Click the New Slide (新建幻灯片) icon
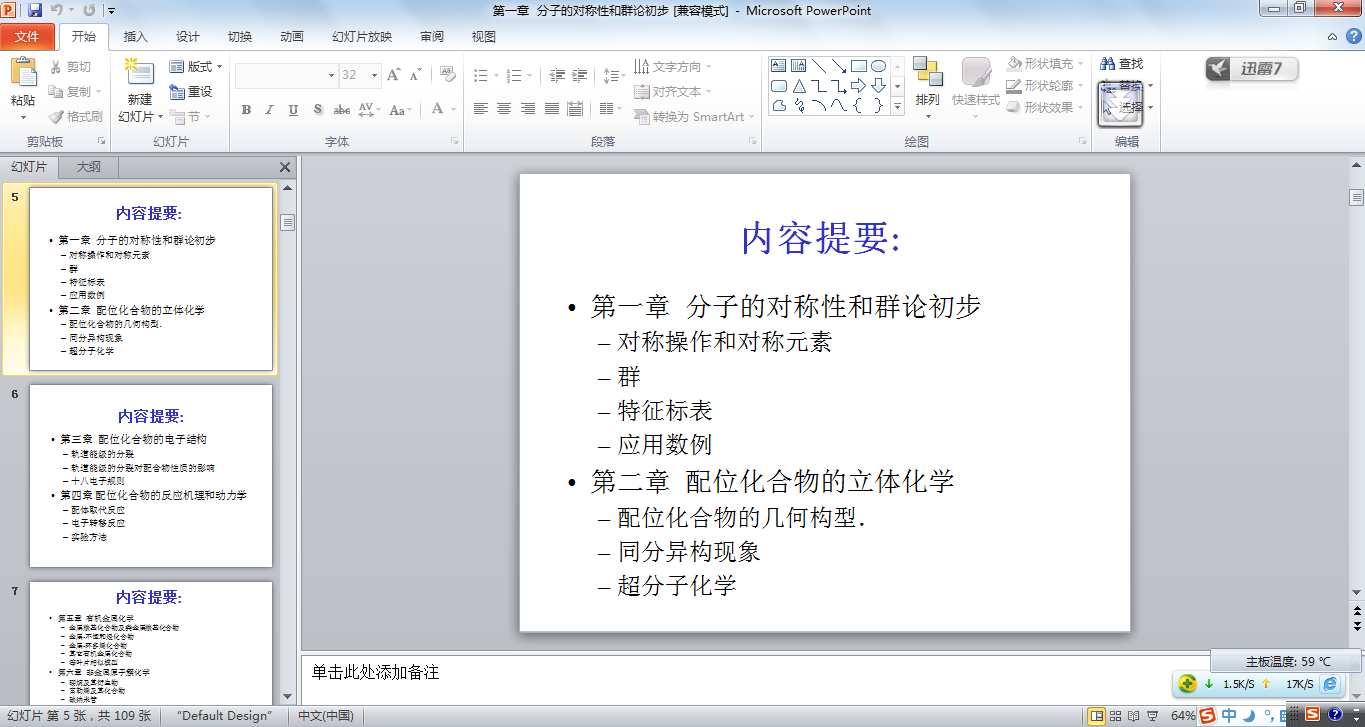1365x727 pixels. click(139, 73)
